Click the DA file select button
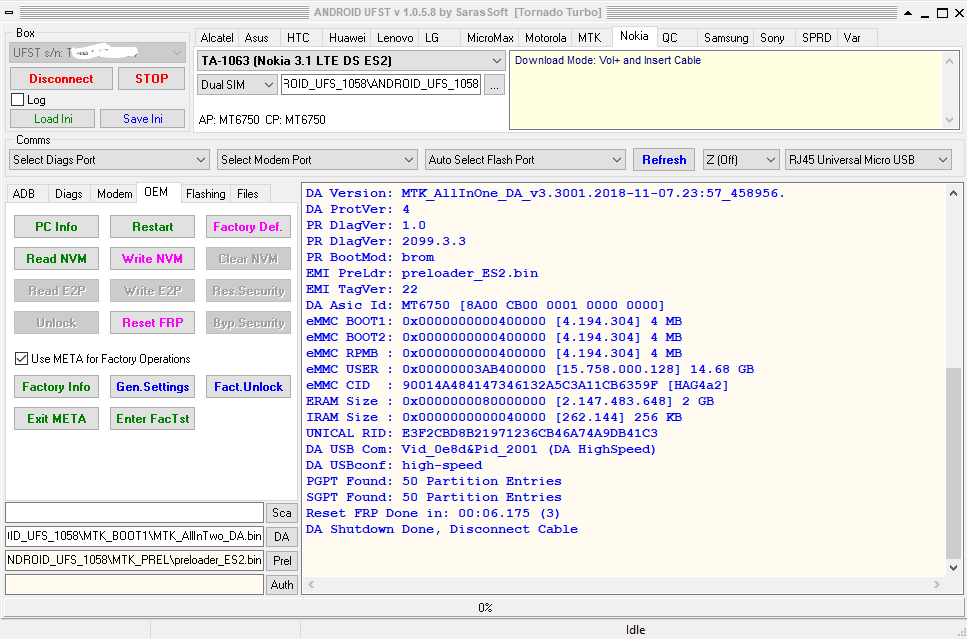 click(x=282, y=537)
